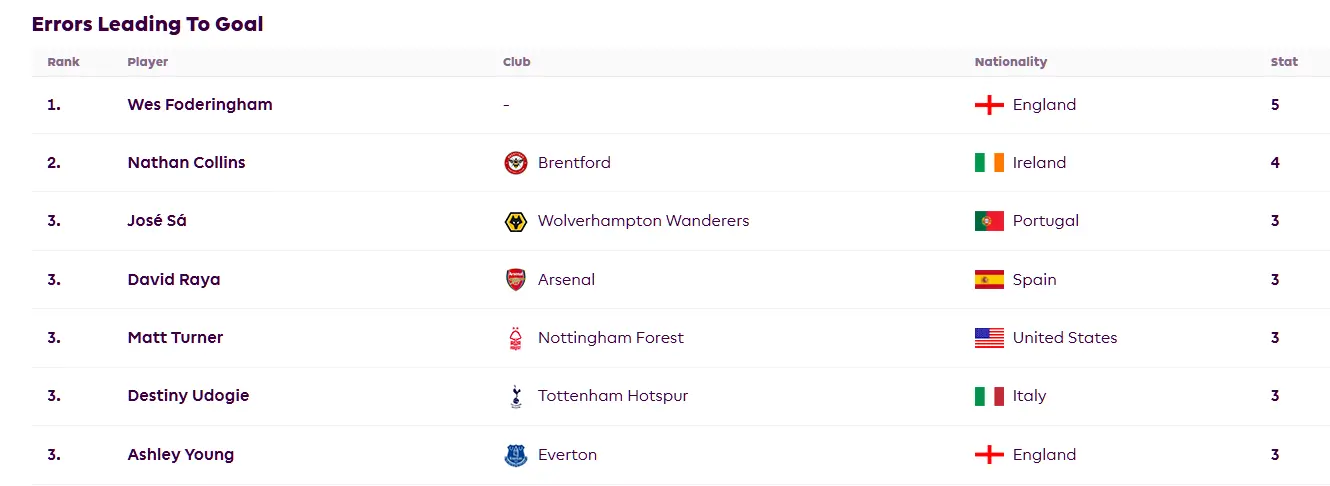Click the Arsenal cannon crest icon
1330x486 pixels.
(516, 280)
